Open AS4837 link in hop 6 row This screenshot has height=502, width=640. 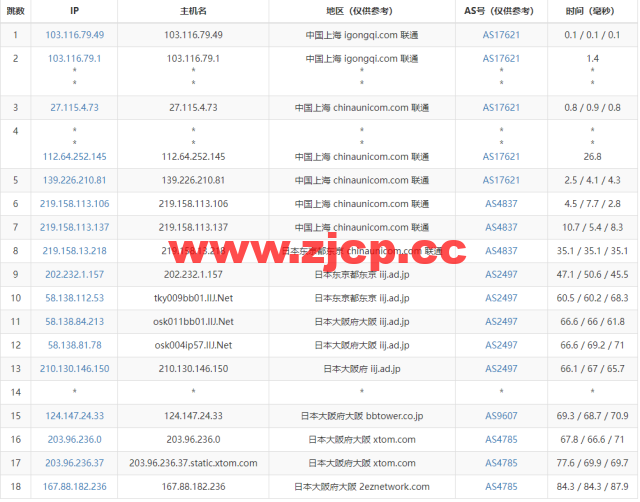coord(501,204)
